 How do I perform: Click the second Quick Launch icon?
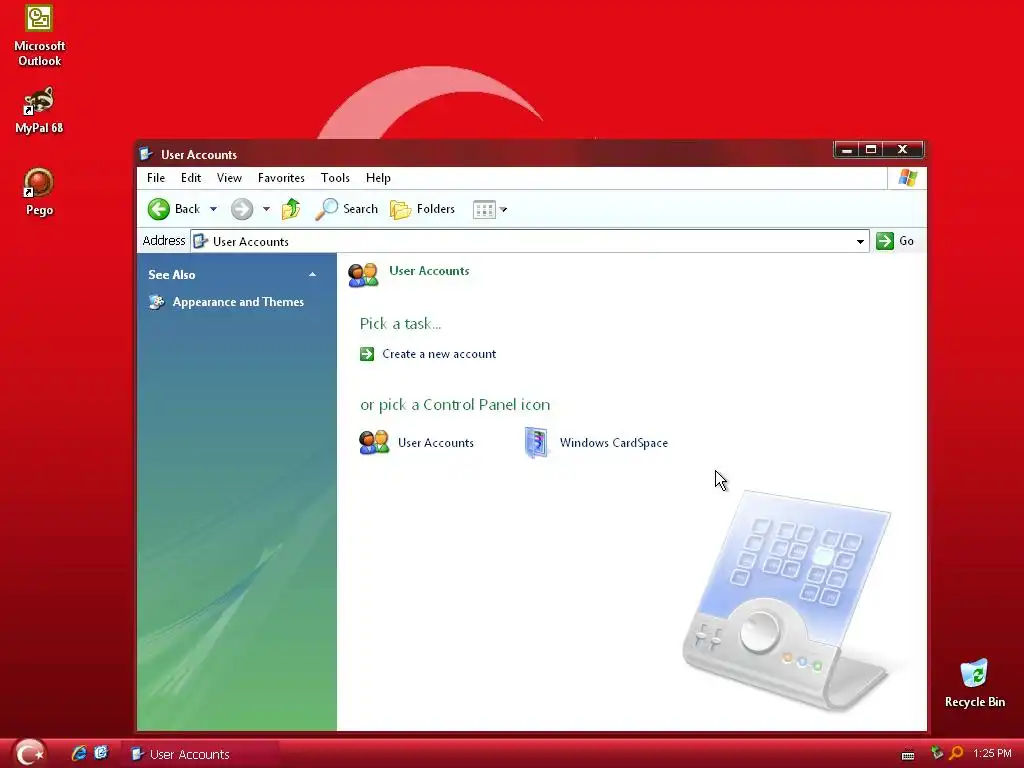coord(101,753)
